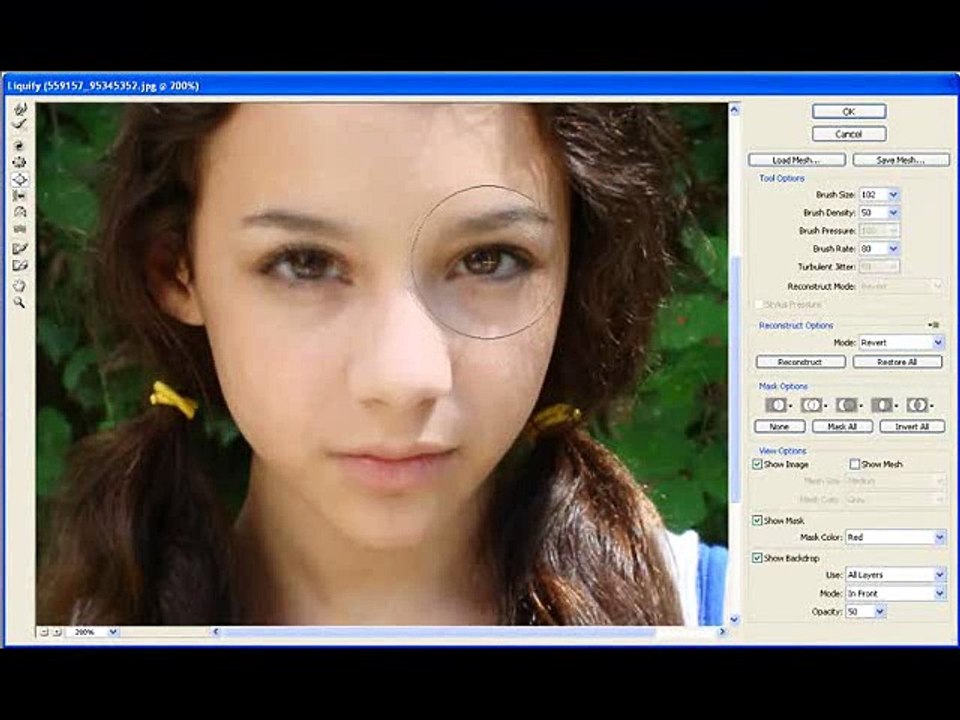Click the Reconstruct button
The height and width of the screenshot is (720, 960).
800,362
